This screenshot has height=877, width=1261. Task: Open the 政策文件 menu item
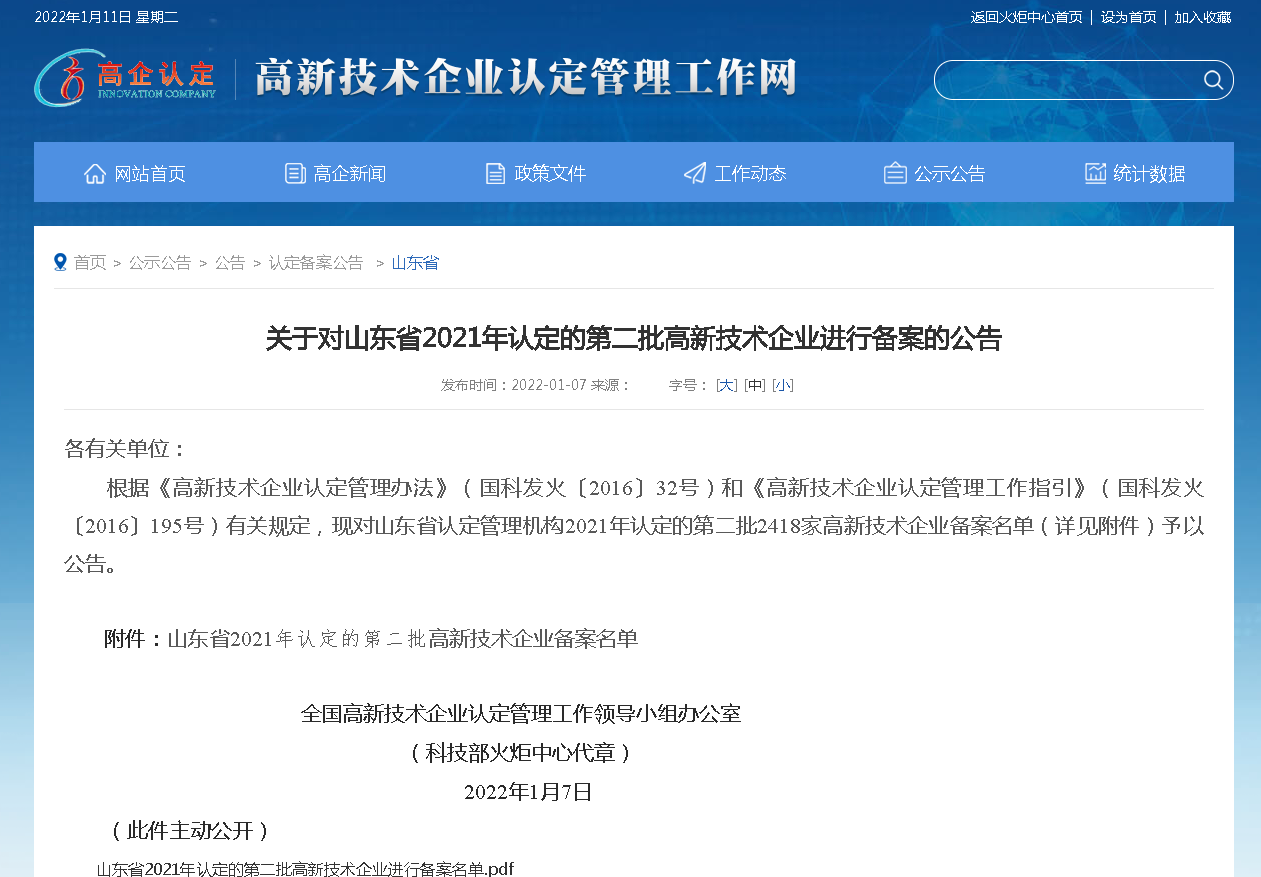click(x=550, y=173)
